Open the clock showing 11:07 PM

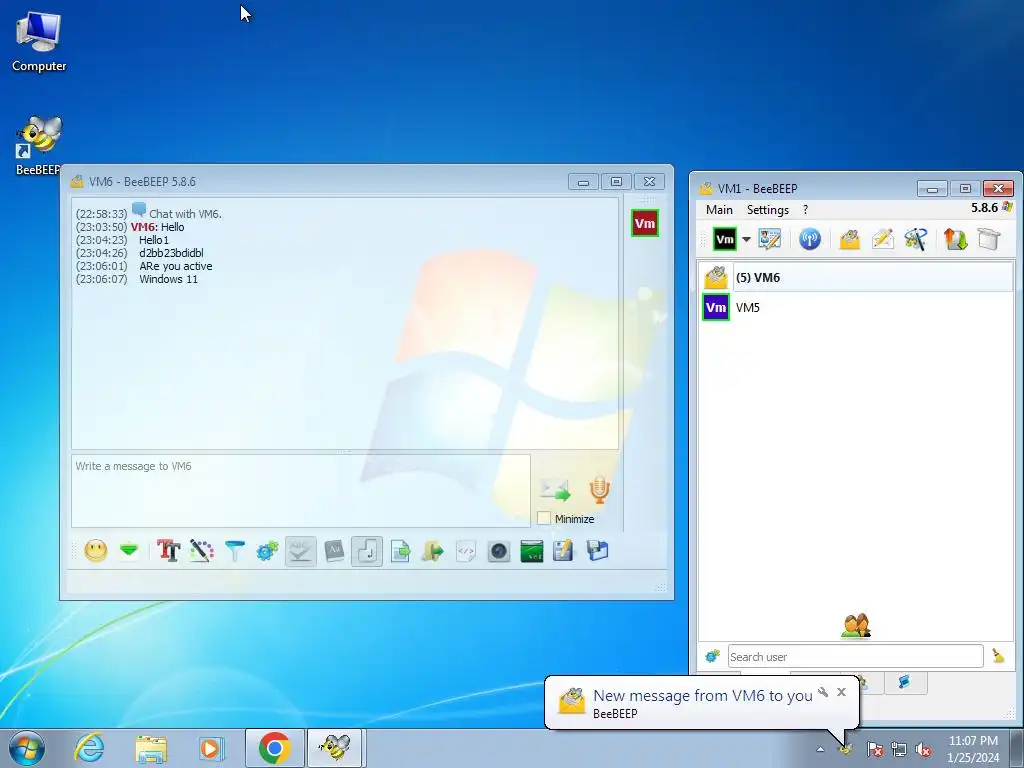pyautogui.click(x=973, y=749)
